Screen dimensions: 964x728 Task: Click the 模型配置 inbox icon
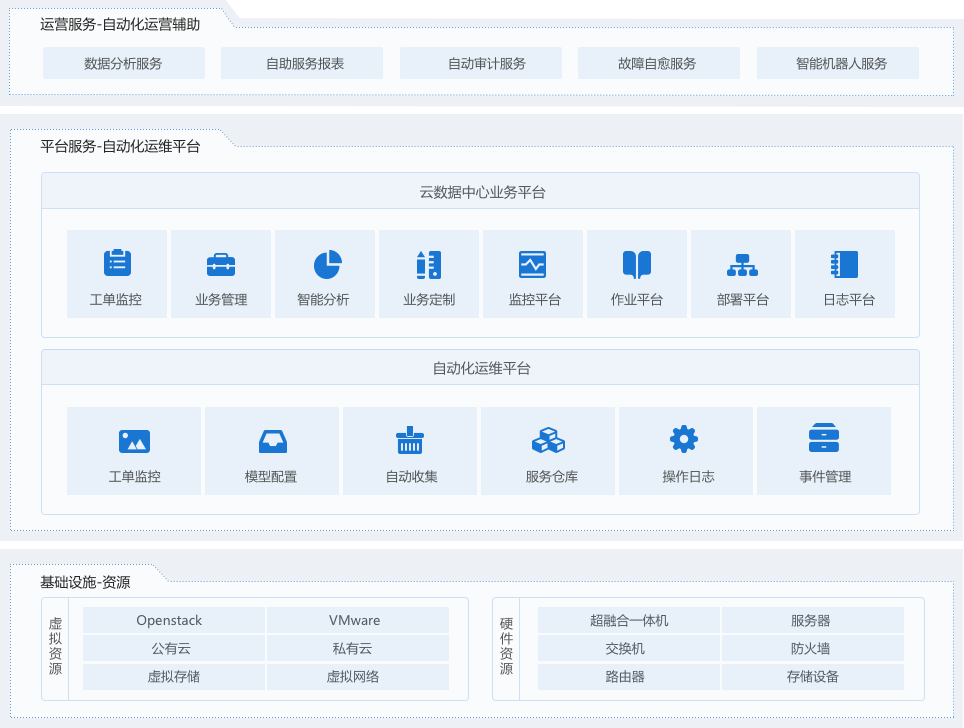click(272, 438)
